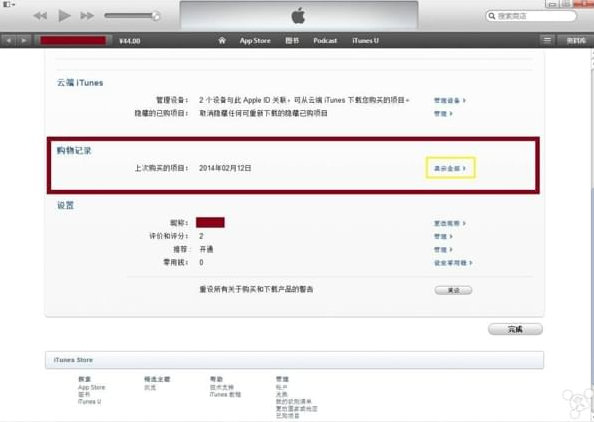Click the allowance setup link
Screen dimensions: 594x422
[x=453, y=263]
